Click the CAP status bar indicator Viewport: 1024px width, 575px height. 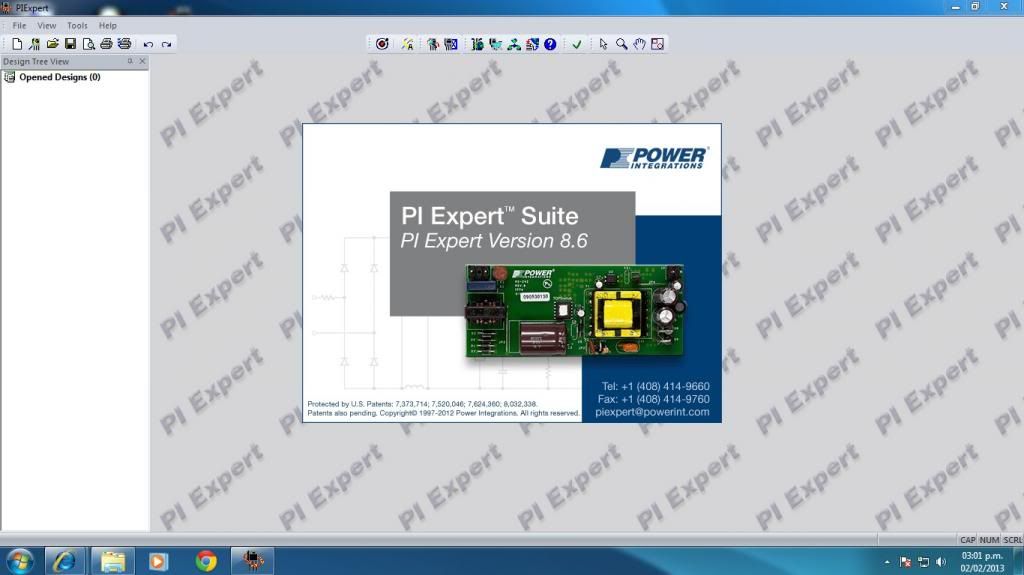coord(967,540)
